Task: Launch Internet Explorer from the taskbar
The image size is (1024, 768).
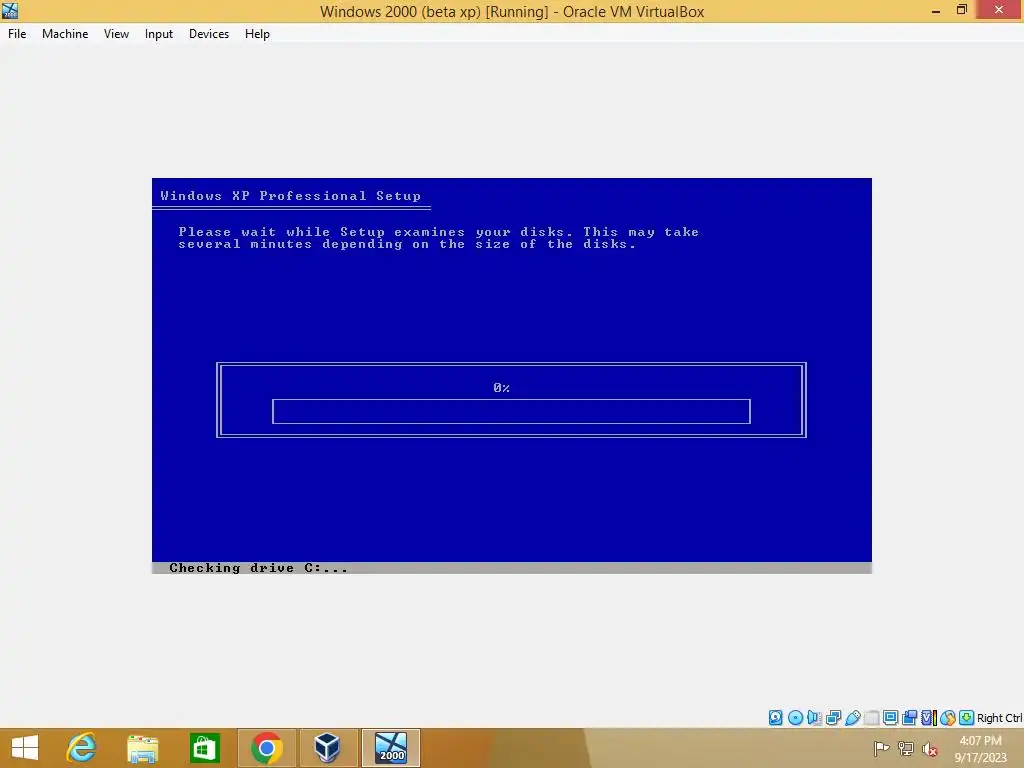Action: click(x=82, y=748)
